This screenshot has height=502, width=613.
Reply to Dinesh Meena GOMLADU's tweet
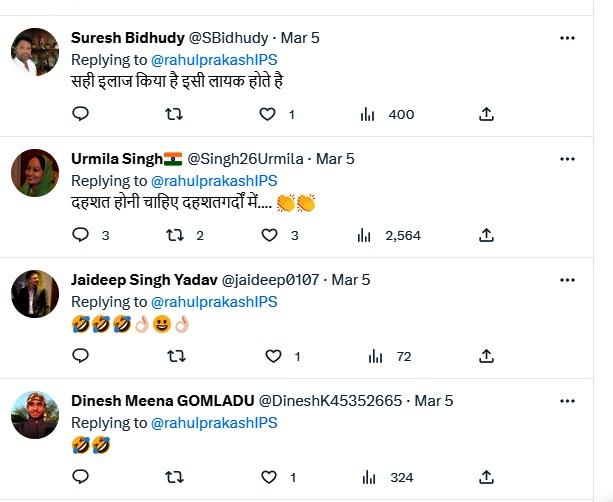pos(81,477)
